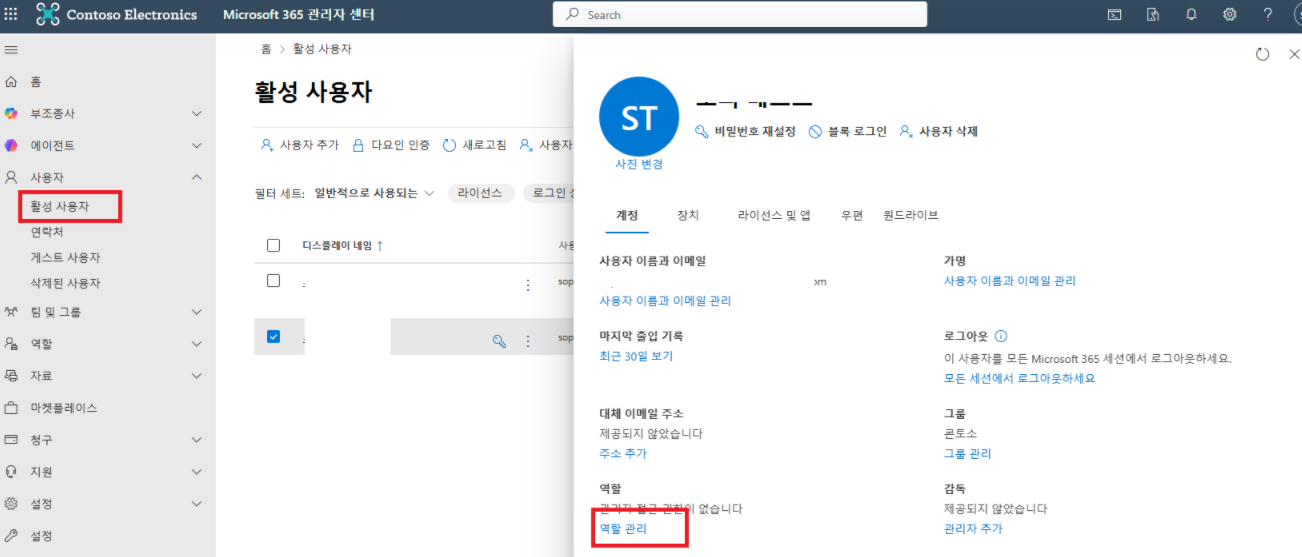Close the user details panel

coord(1294,55)
